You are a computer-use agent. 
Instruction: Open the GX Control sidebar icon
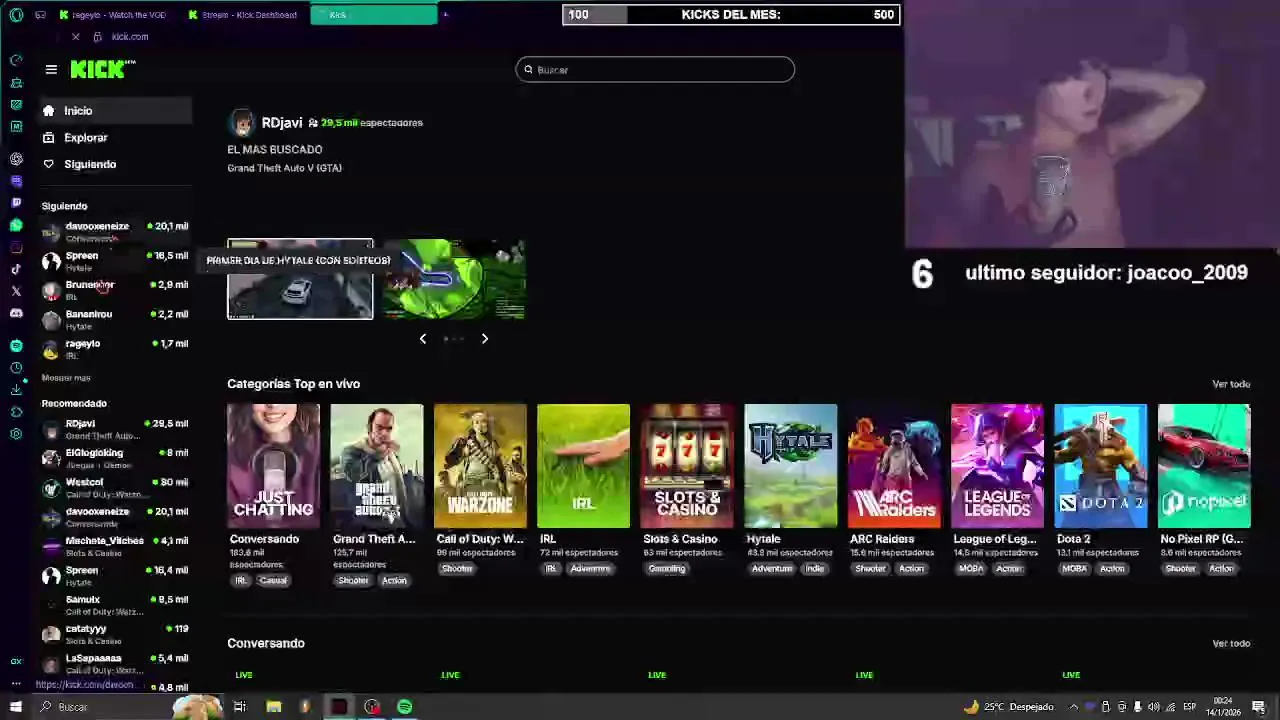tap(16, 661)
